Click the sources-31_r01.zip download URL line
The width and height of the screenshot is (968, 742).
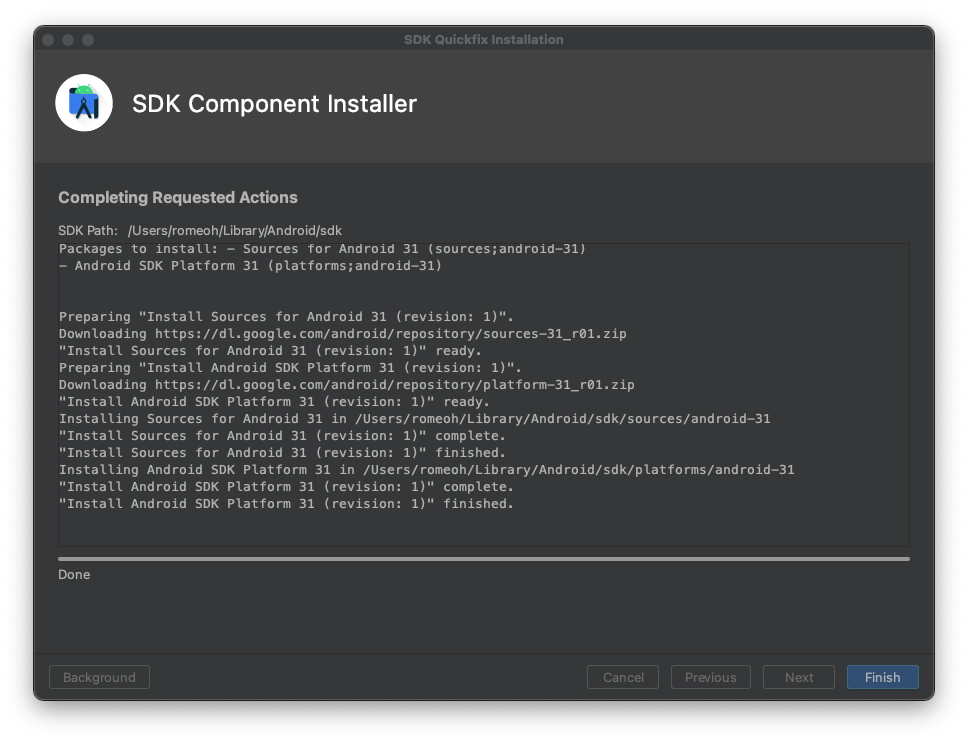(x=343, y=333)
